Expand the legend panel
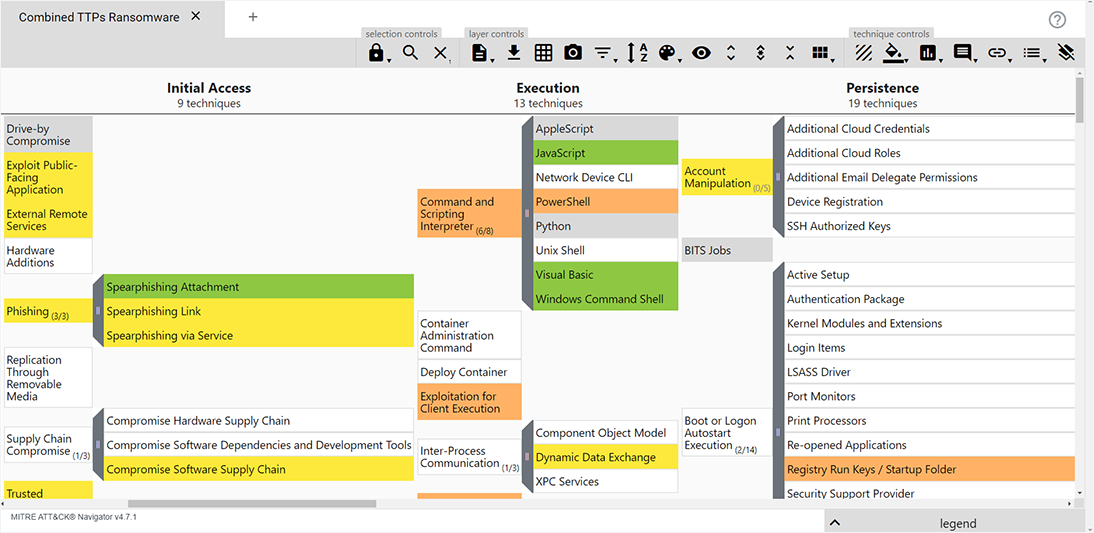 tap(836, 522)
